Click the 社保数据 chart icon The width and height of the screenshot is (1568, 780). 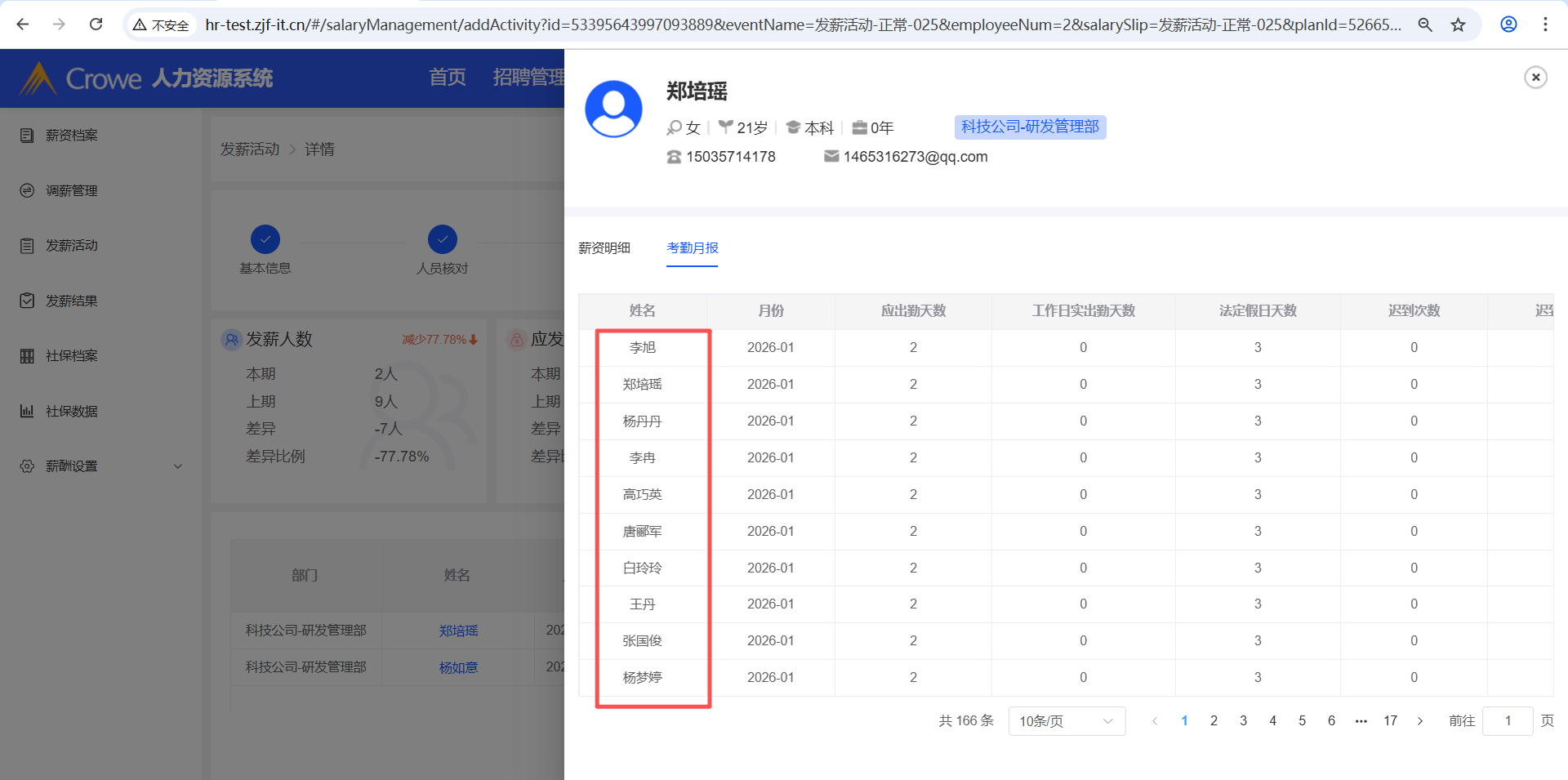point(27,411)
